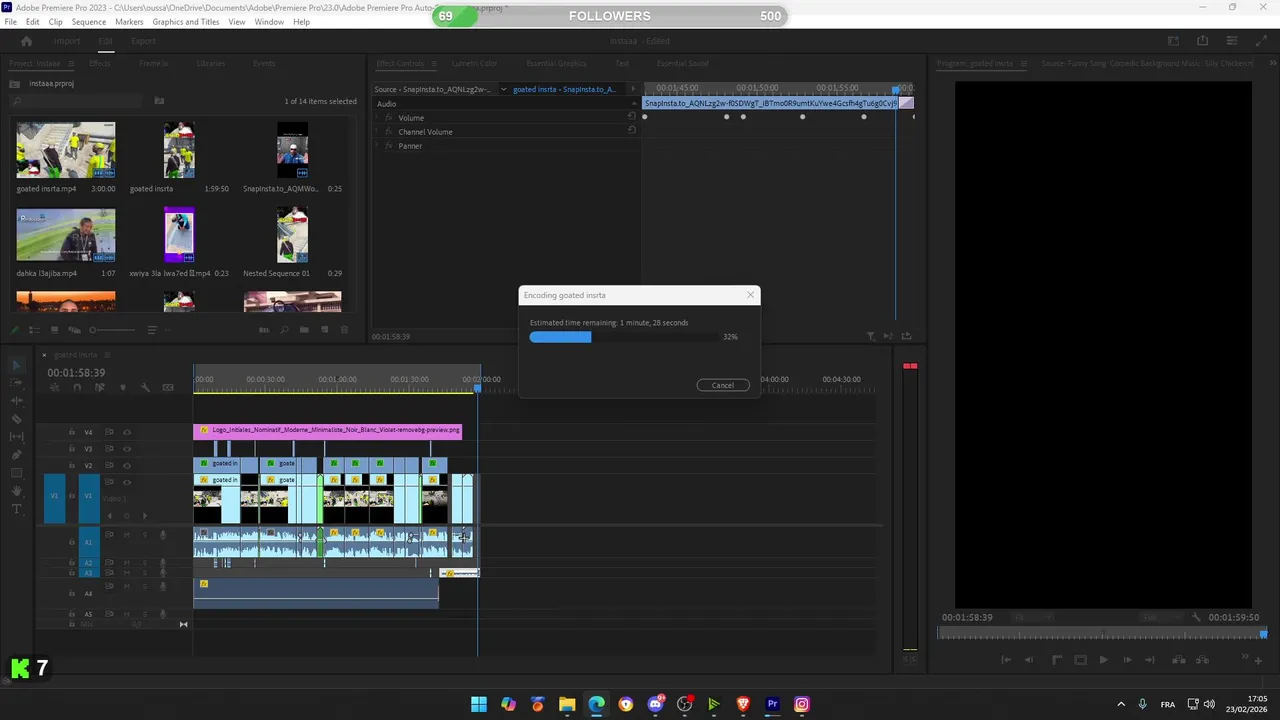Click Play button in Program monitor

pyautogui.click(x=1103, y=660)
